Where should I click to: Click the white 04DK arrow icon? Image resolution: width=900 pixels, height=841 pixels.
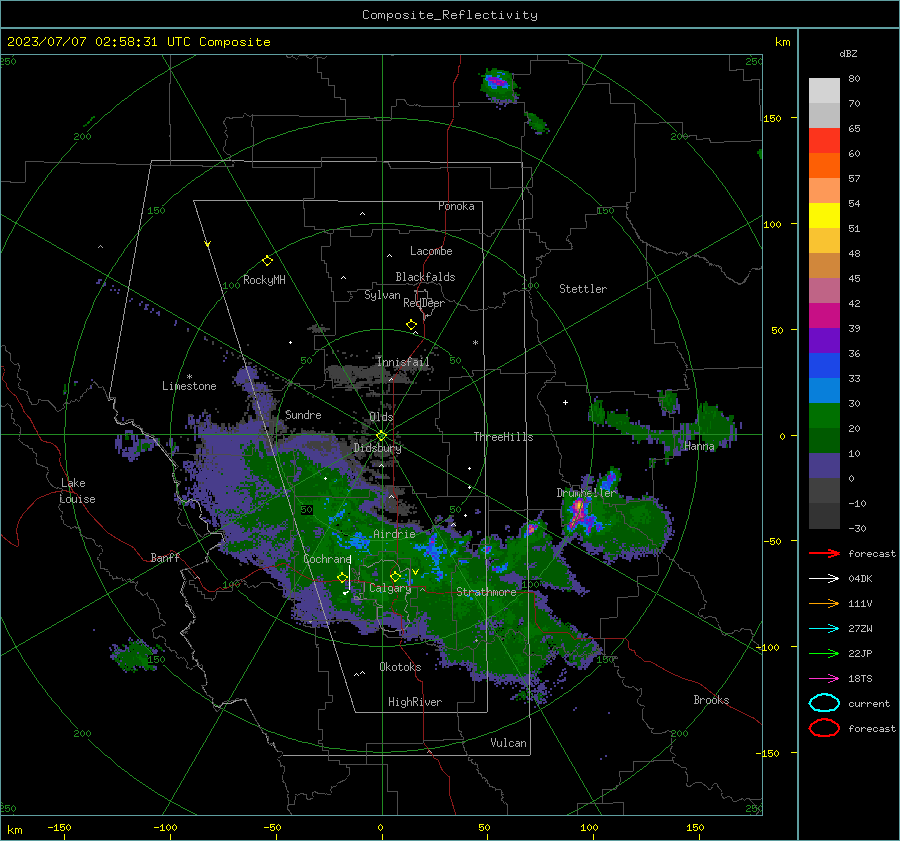(824, 579)
